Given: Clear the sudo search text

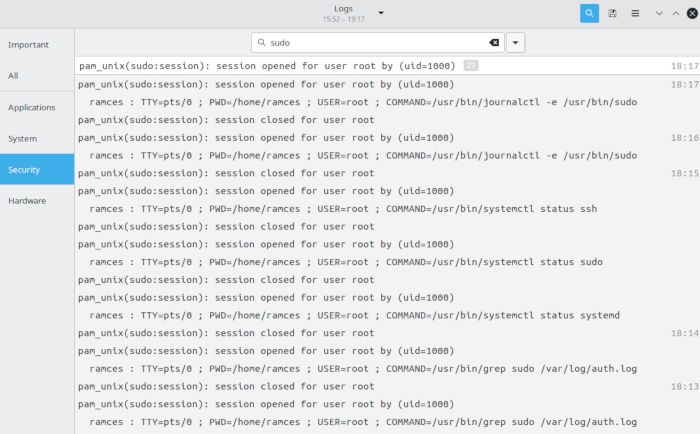Looking at the screenshot, I should tap(494, 42).
